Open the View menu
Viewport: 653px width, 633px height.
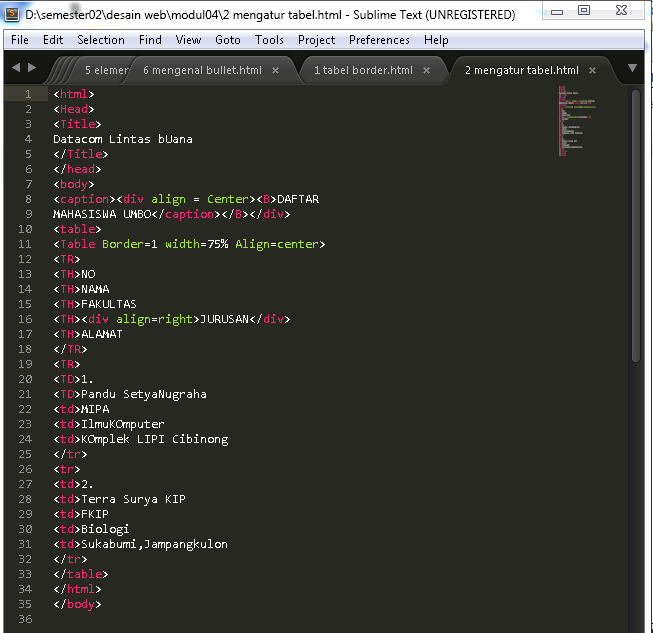(x=188, y=40)
